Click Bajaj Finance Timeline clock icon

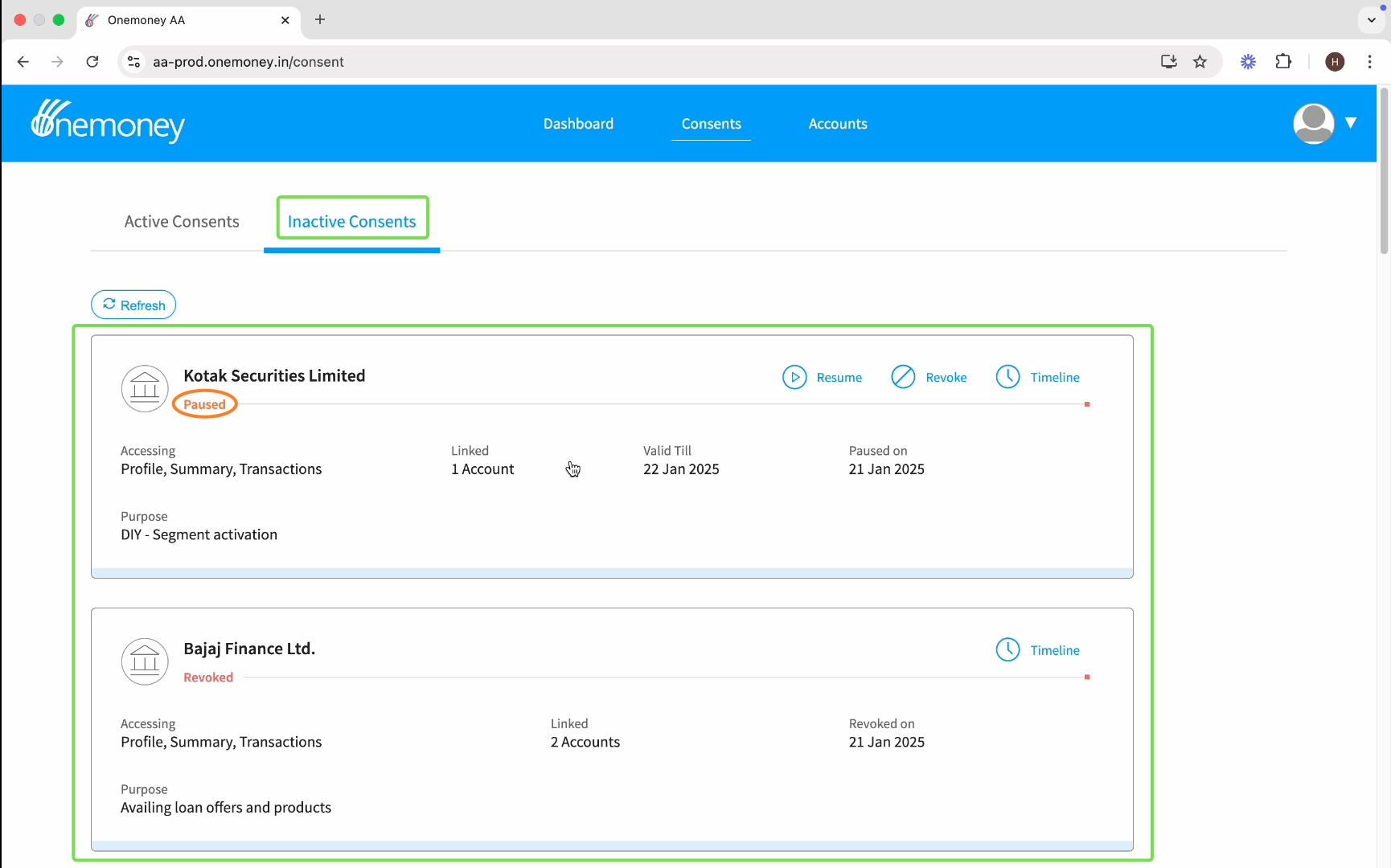[x=1007, y=649]
